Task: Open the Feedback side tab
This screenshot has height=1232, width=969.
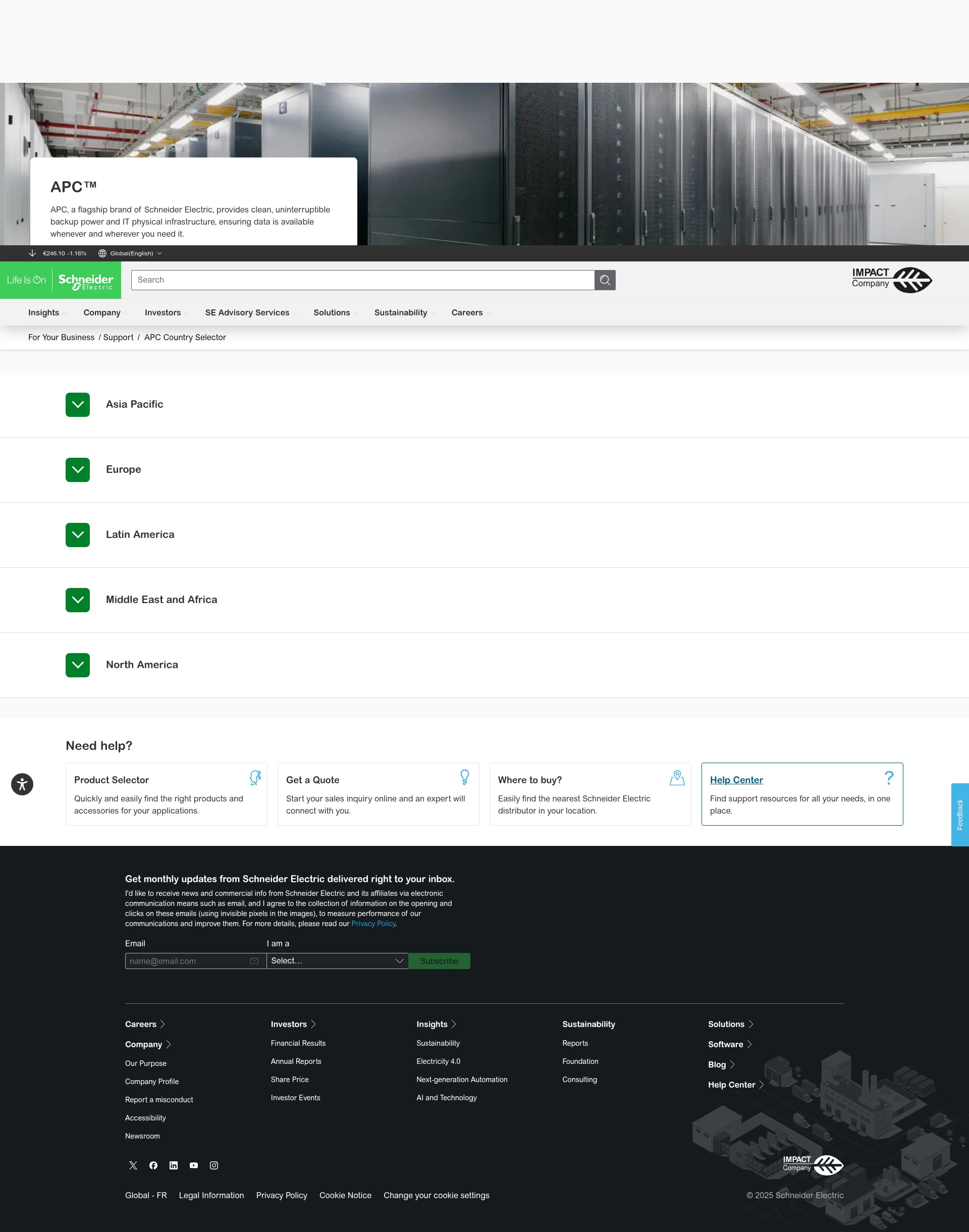Action: click(960, 815)
